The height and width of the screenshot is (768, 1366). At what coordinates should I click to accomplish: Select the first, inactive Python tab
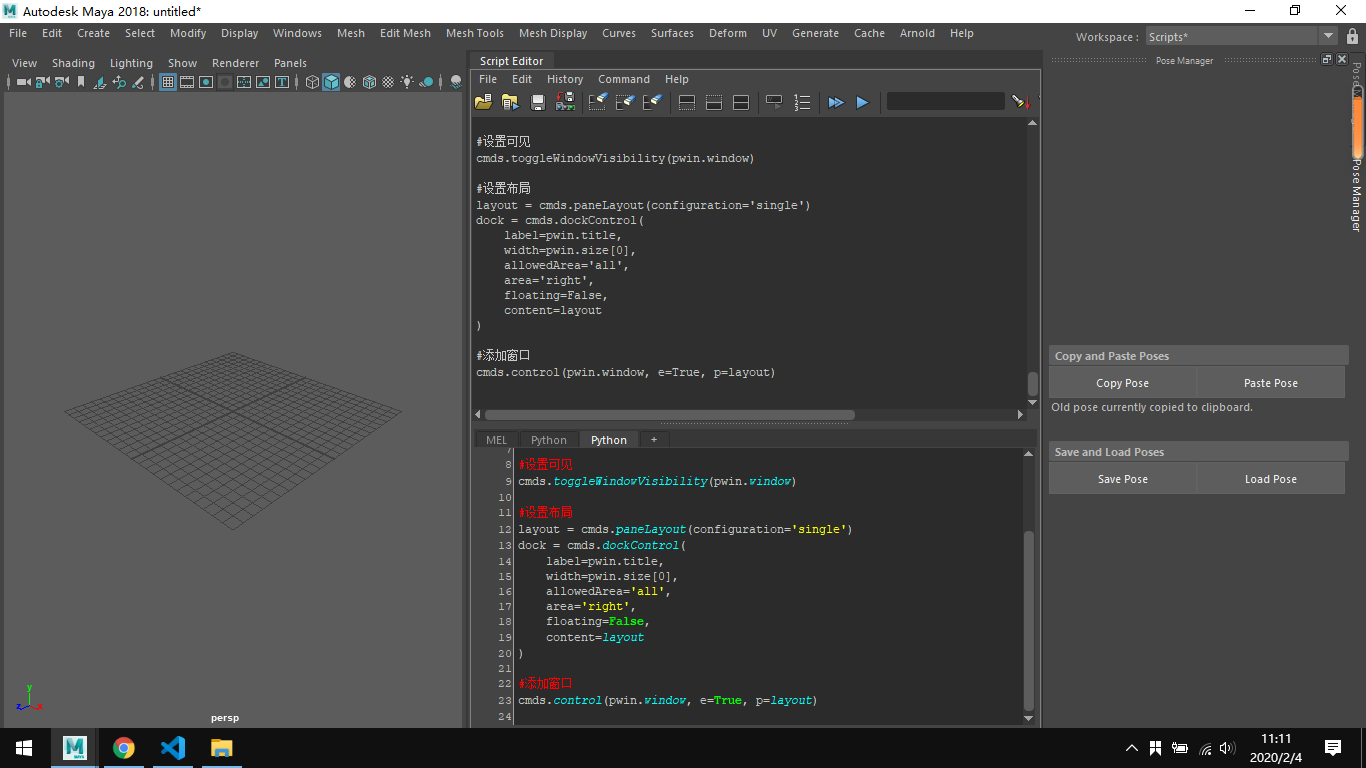[x=549, y=440]
